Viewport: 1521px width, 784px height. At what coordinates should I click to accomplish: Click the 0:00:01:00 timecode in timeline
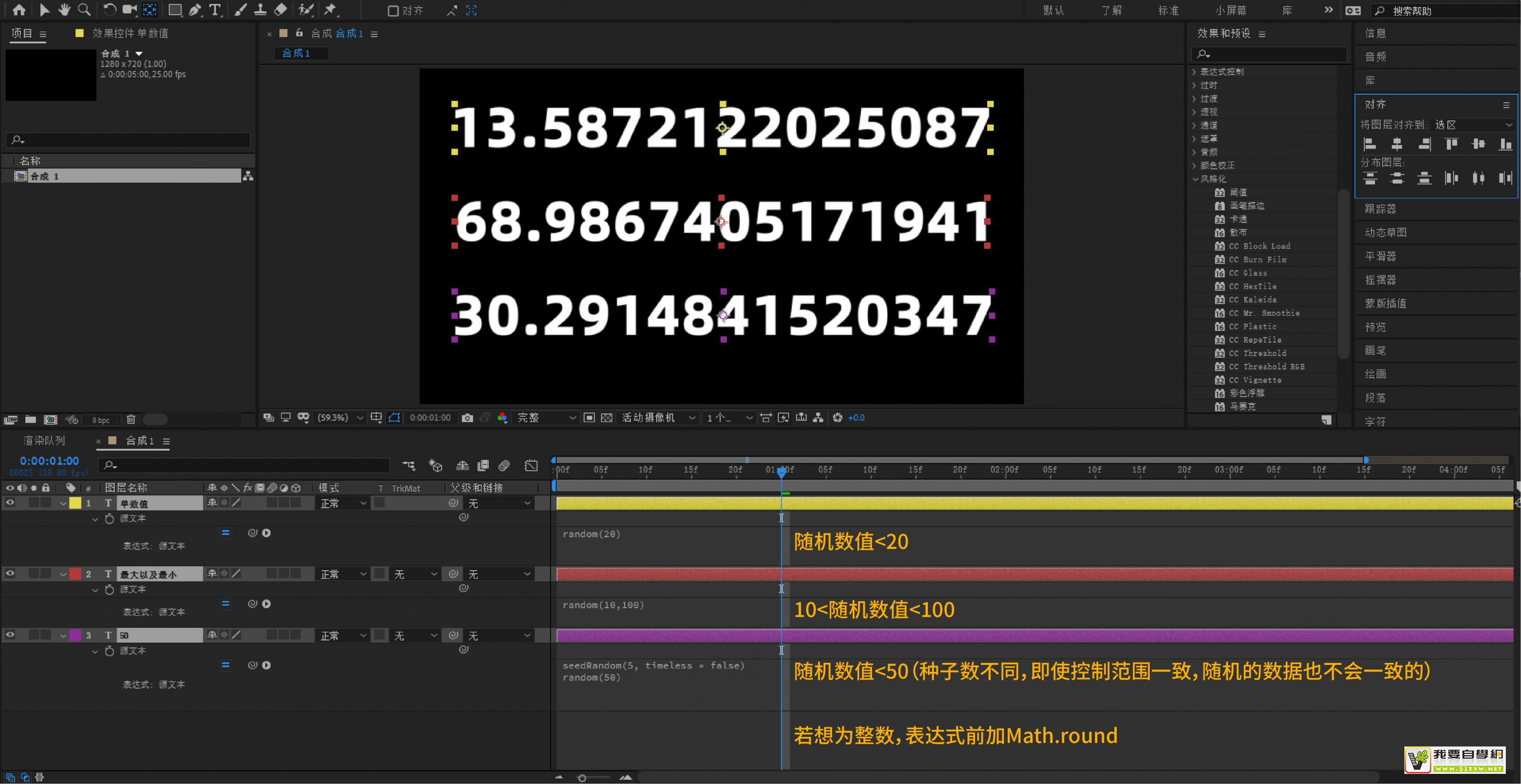(49, 461)
